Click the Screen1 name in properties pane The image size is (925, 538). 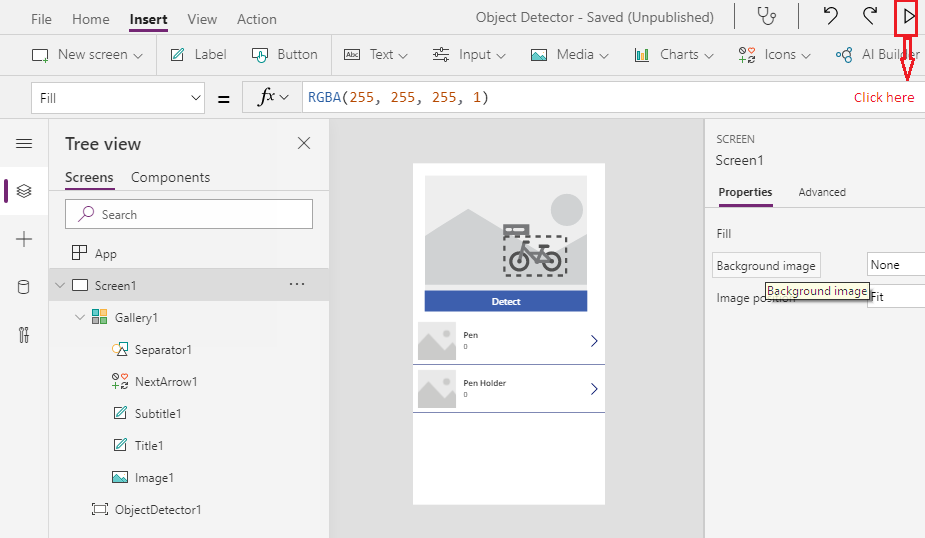click(x=739, y=160)
